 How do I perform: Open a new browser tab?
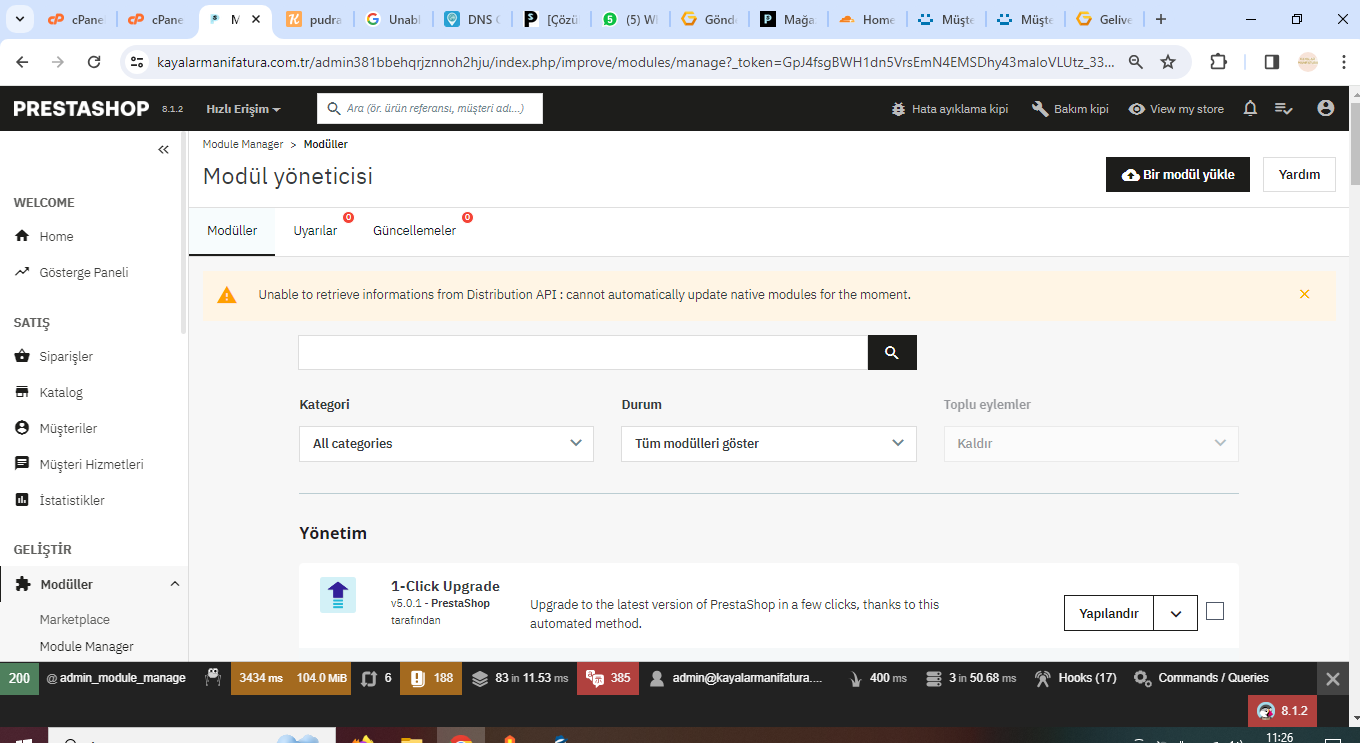[x=1161, y=19]
